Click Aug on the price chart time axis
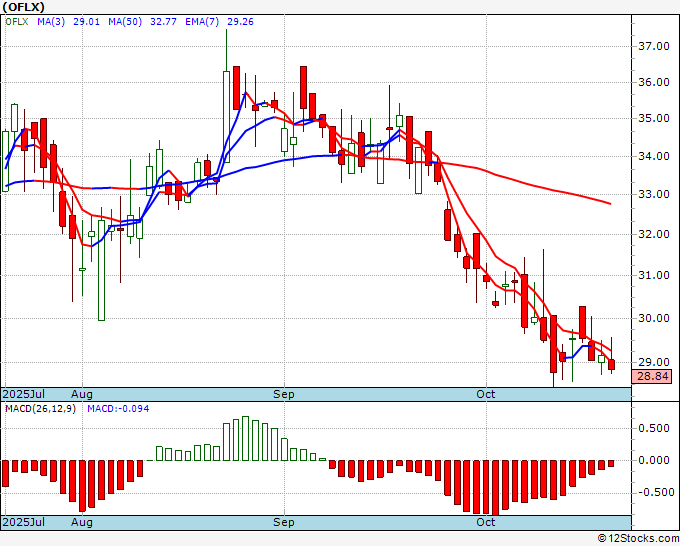This screenshot has height=546, width=680. point(81,395)
